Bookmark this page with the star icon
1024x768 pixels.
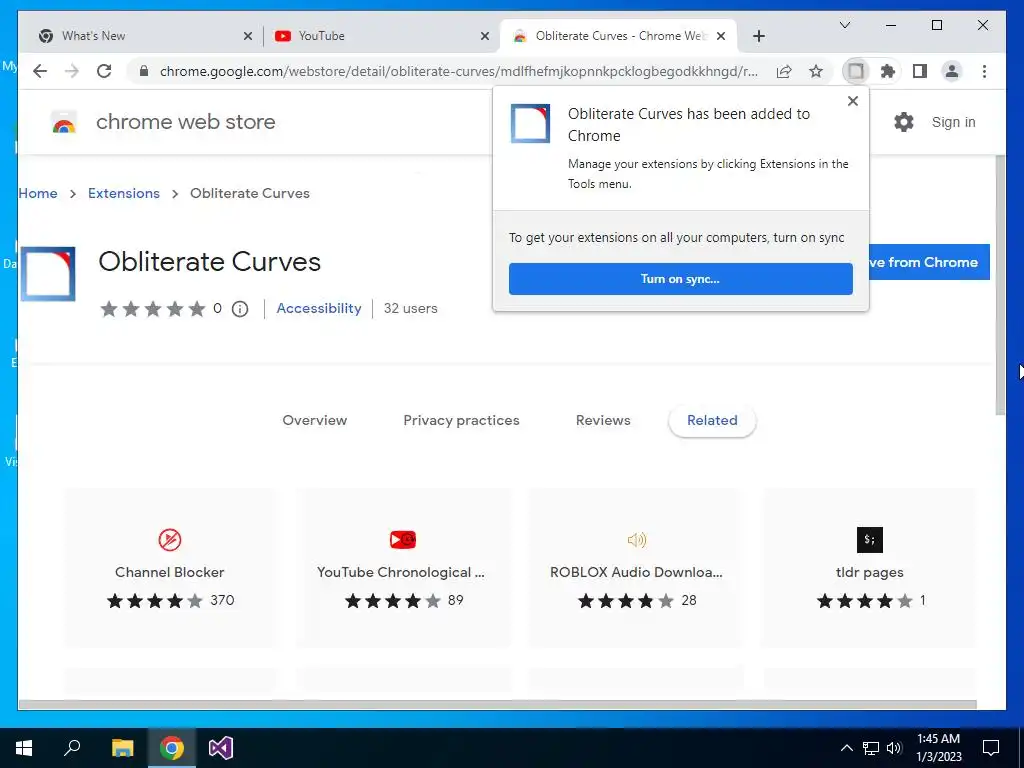tap(816, 71)
